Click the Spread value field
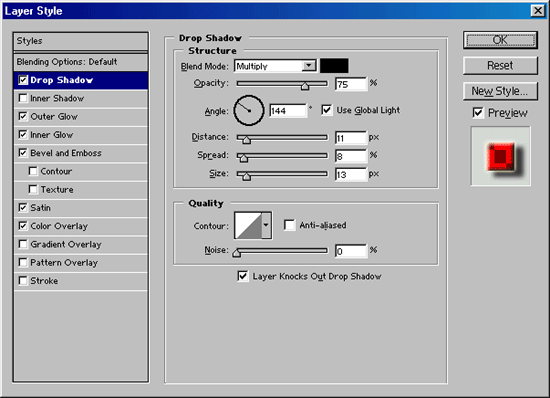550x398 pixels. (x=351, y=156)
